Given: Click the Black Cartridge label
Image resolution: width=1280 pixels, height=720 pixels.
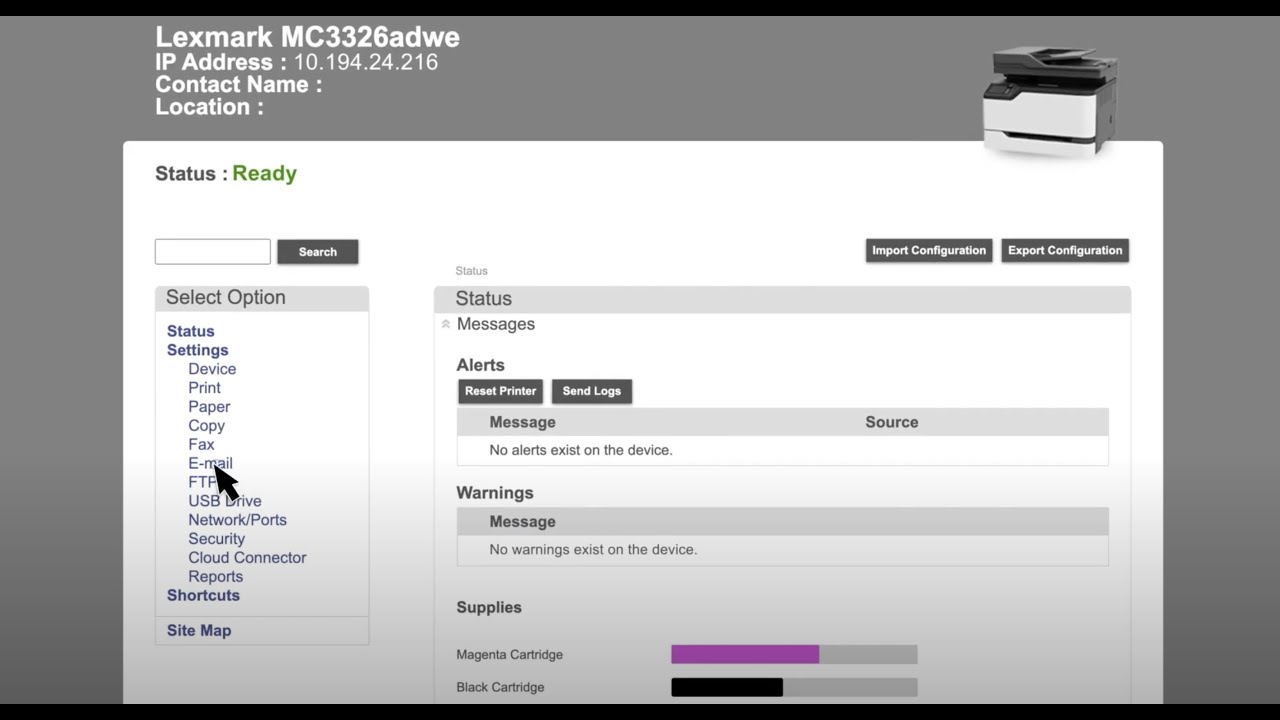Looking at the screenshot, I should point(501,688).
